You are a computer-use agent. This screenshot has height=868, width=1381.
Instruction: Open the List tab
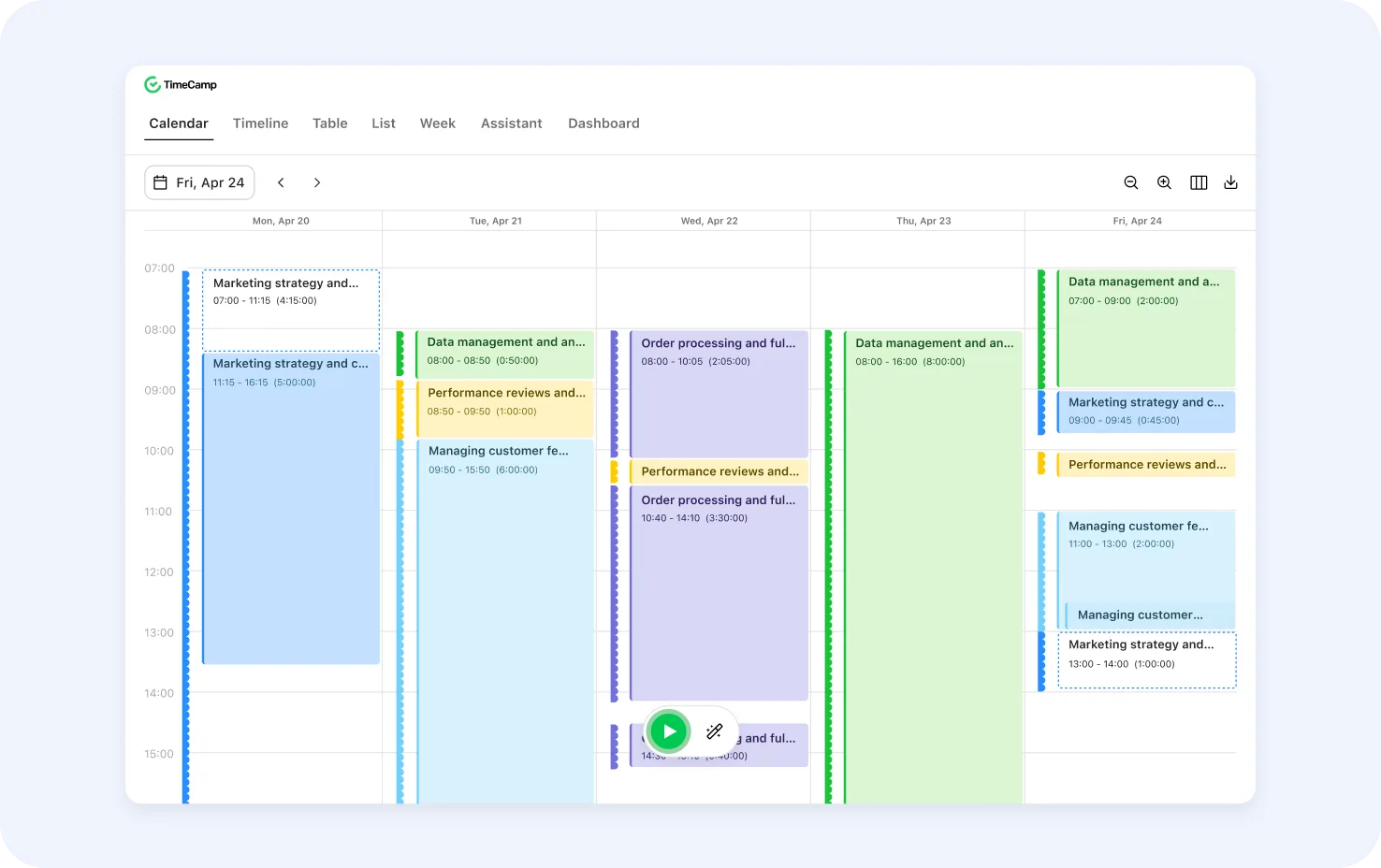384,123
